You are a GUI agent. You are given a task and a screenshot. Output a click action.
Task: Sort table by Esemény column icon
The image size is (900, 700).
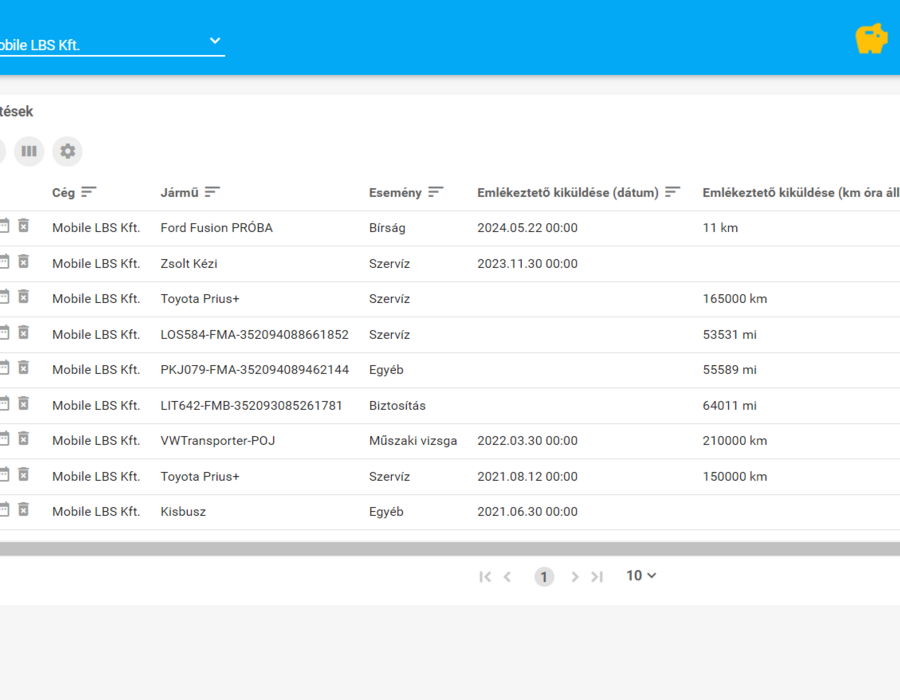point(436,192)
